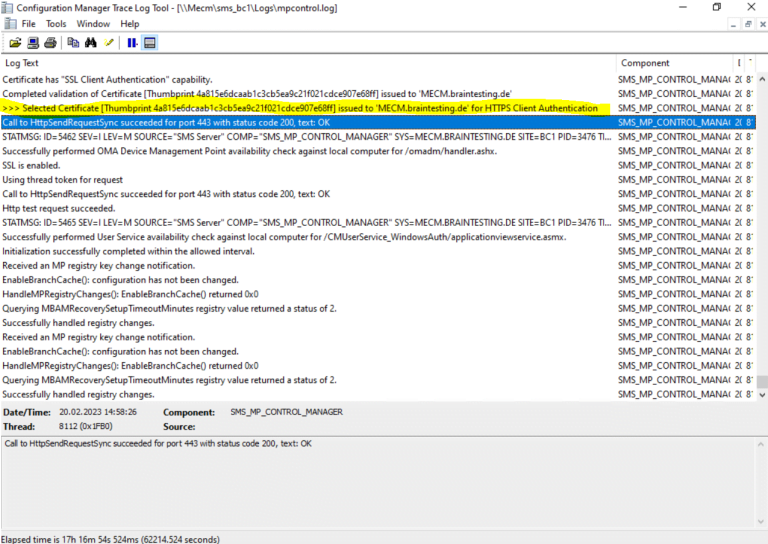768x544 pixels.
Task: Click the Elapsed time status bar text
Action: coord(110,539)
